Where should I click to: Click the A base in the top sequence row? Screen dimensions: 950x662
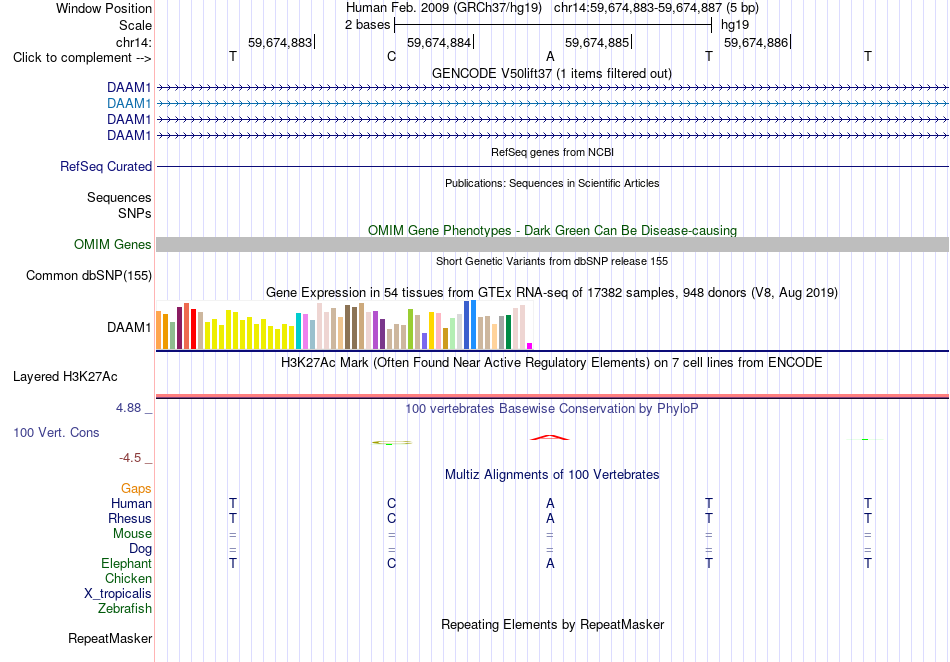coord(550,56)
